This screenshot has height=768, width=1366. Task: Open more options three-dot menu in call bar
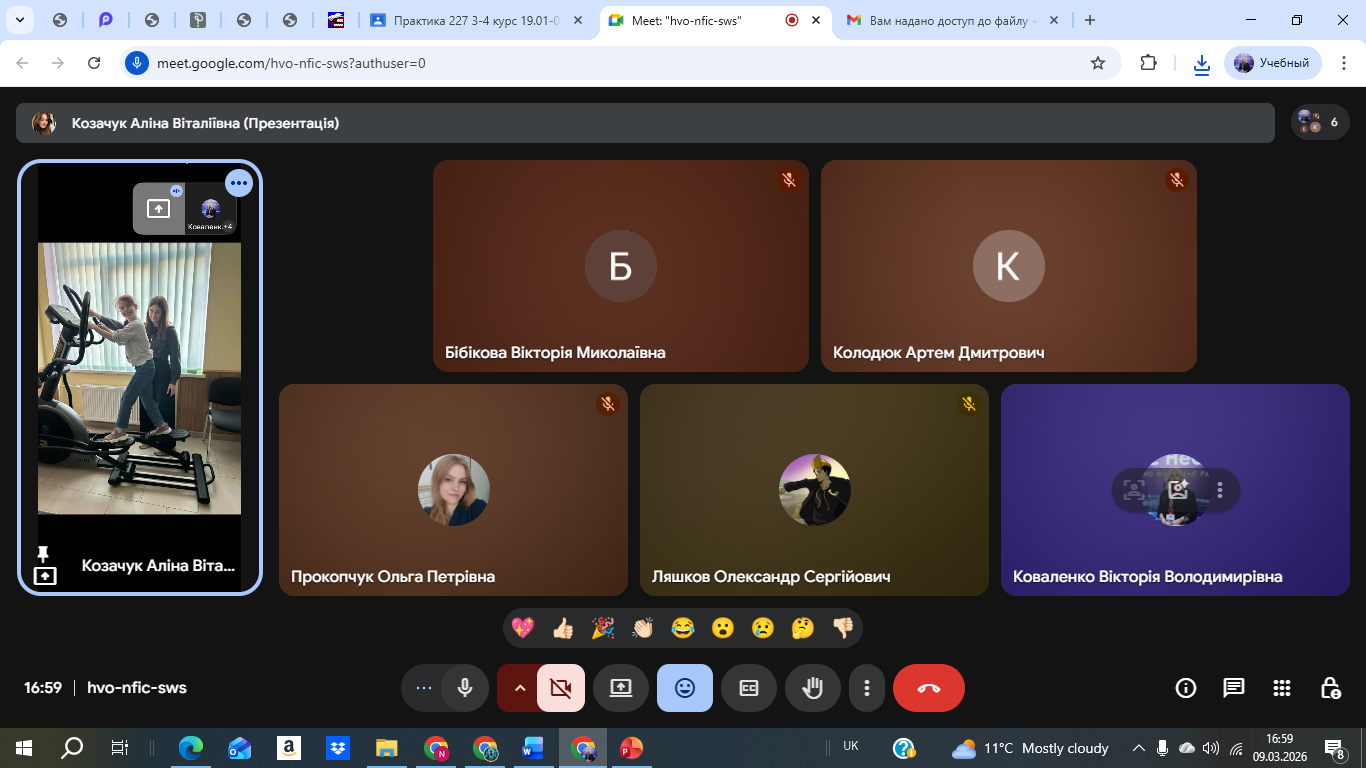coord(867,688)
